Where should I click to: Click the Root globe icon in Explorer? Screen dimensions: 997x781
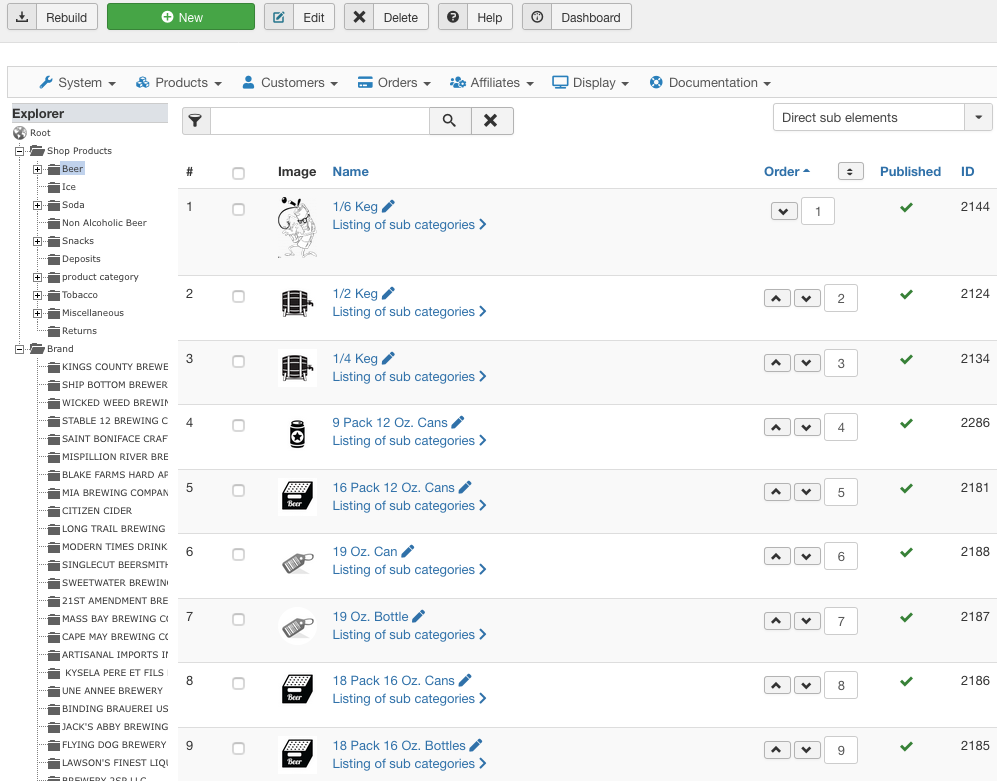20,133
